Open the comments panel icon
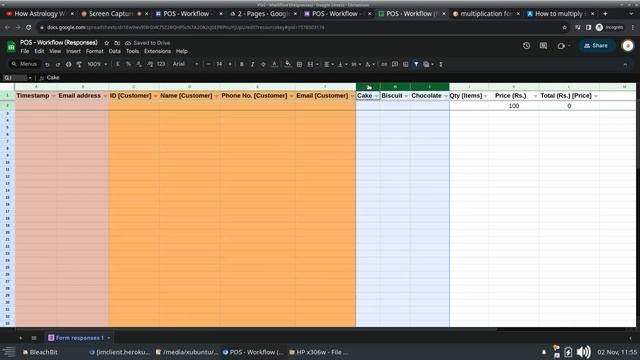The image size is (640, 360). click(543, 46)
